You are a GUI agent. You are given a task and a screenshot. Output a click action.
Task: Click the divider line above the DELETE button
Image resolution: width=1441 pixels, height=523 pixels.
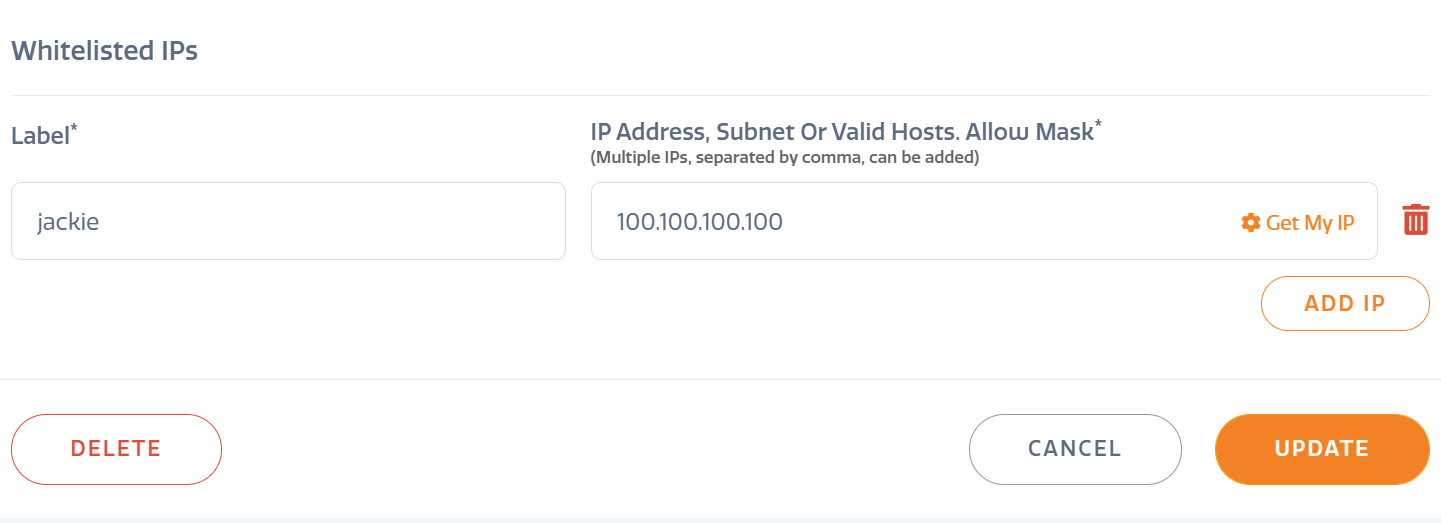(720, 379)
